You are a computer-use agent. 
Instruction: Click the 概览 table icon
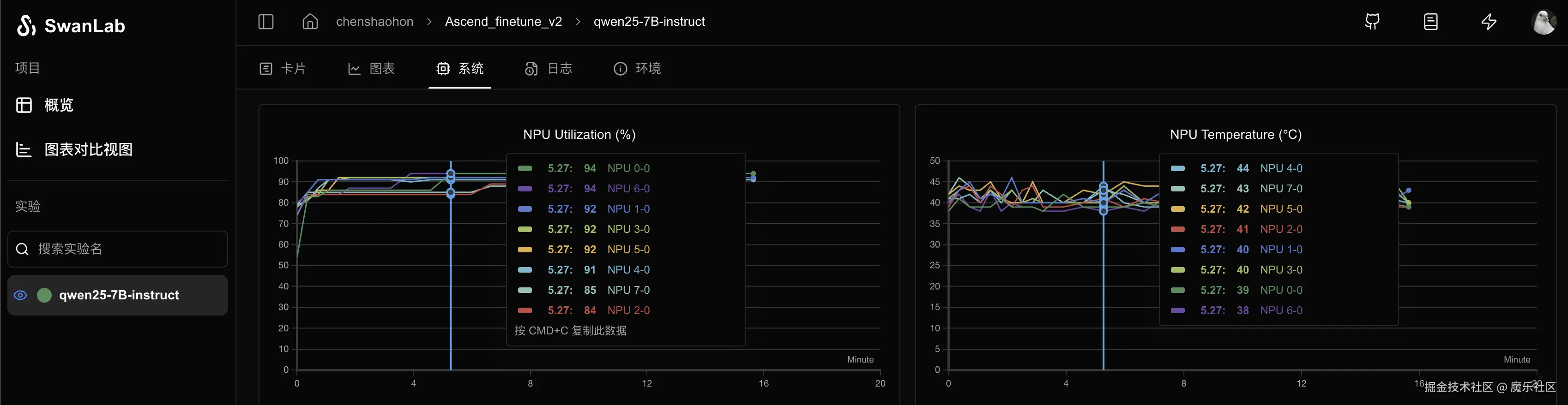point(24,105)
